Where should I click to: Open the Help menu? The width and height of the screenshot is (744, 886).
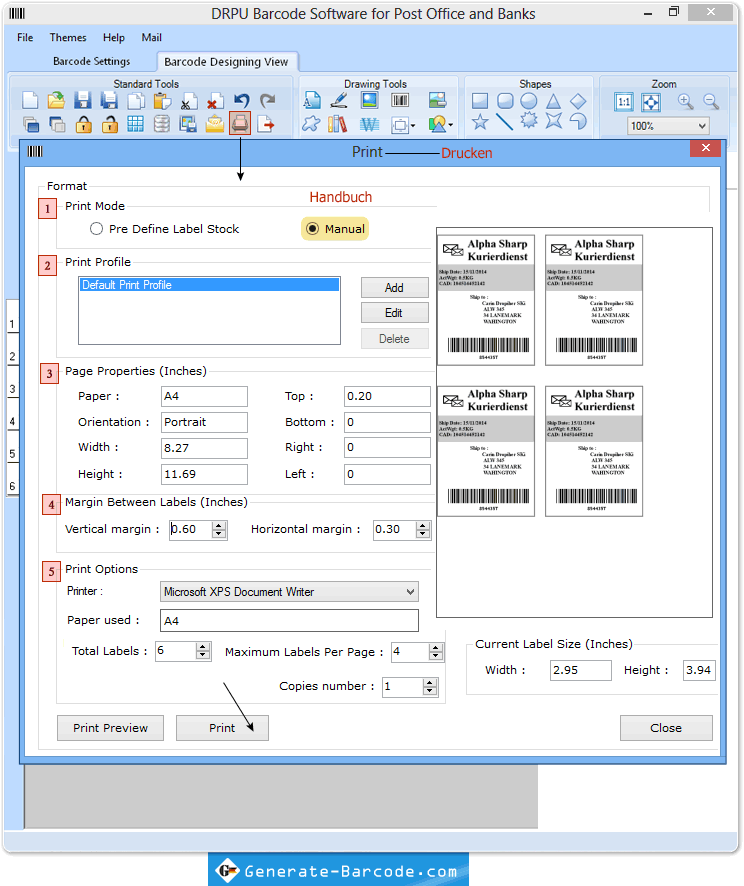click(114, 37)
